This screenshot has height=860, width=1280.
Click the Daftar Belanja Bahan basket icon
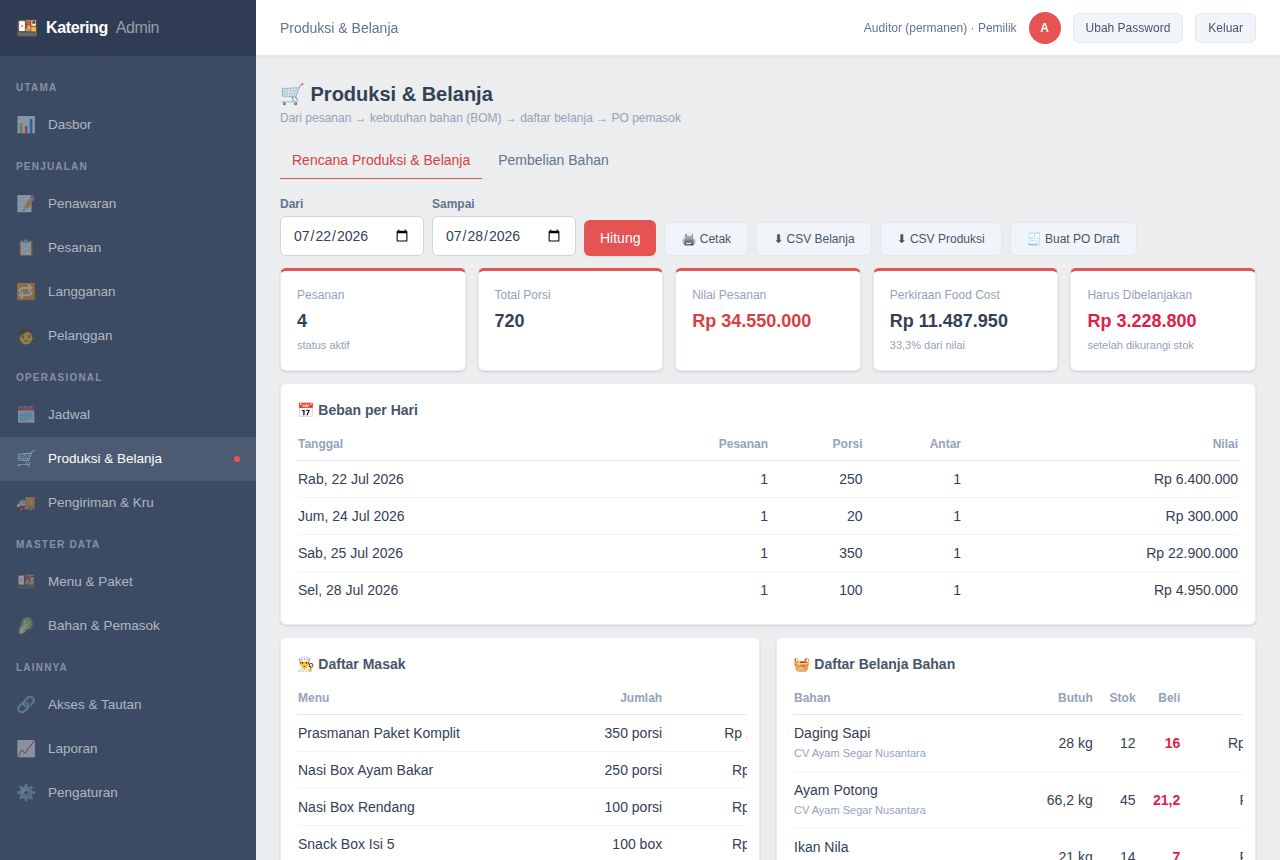tap(802, 664)
